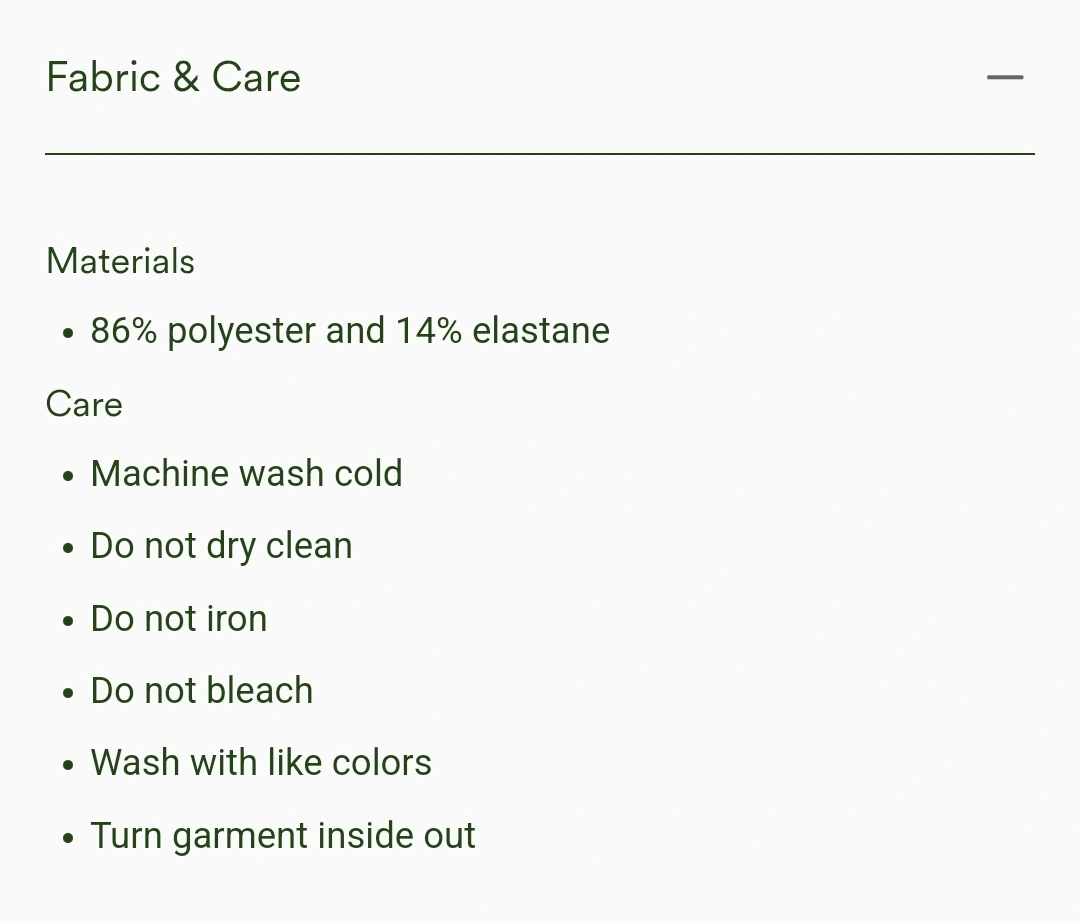The image size is (1080, 923).
Task: Click the divider line under Fabric & Care
Action: click(539, 154)
